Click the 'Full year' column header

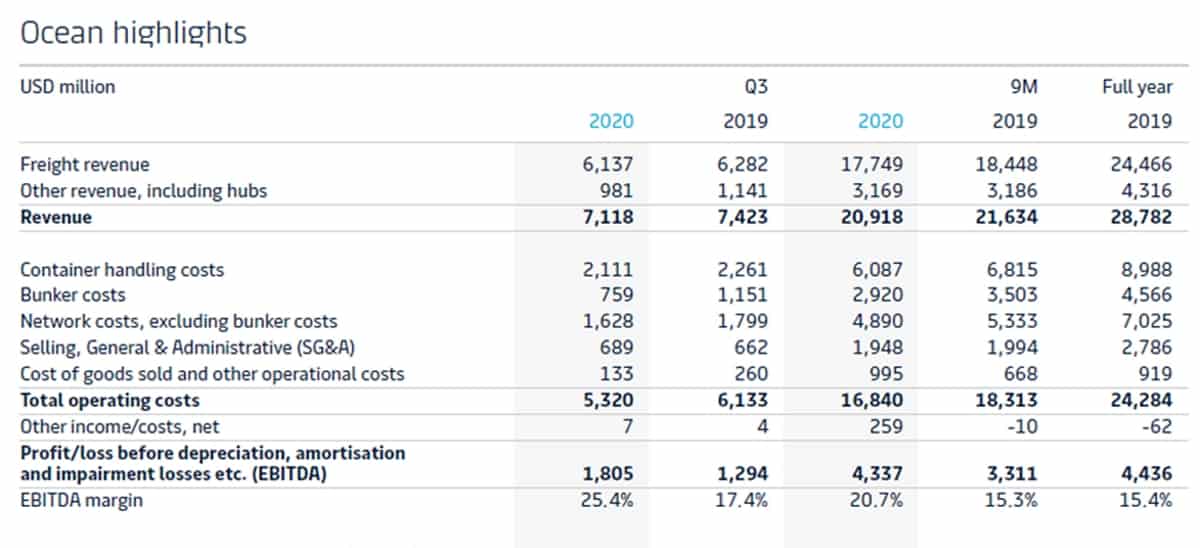pyautogui.click(x=1137, y=87)
